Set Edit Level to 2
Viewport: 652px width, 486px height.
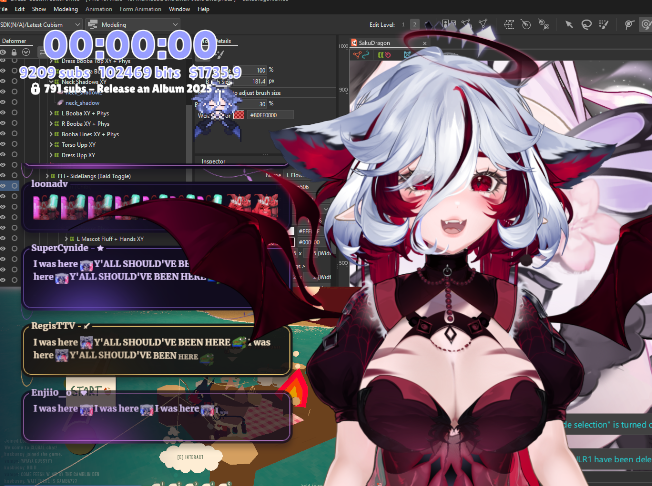click(x=415, y=25)
